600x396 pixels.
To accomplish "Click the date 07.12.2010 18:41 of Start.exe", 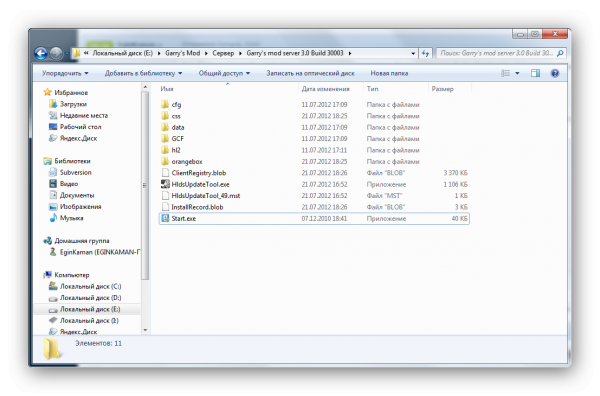I will coord(324,218).
